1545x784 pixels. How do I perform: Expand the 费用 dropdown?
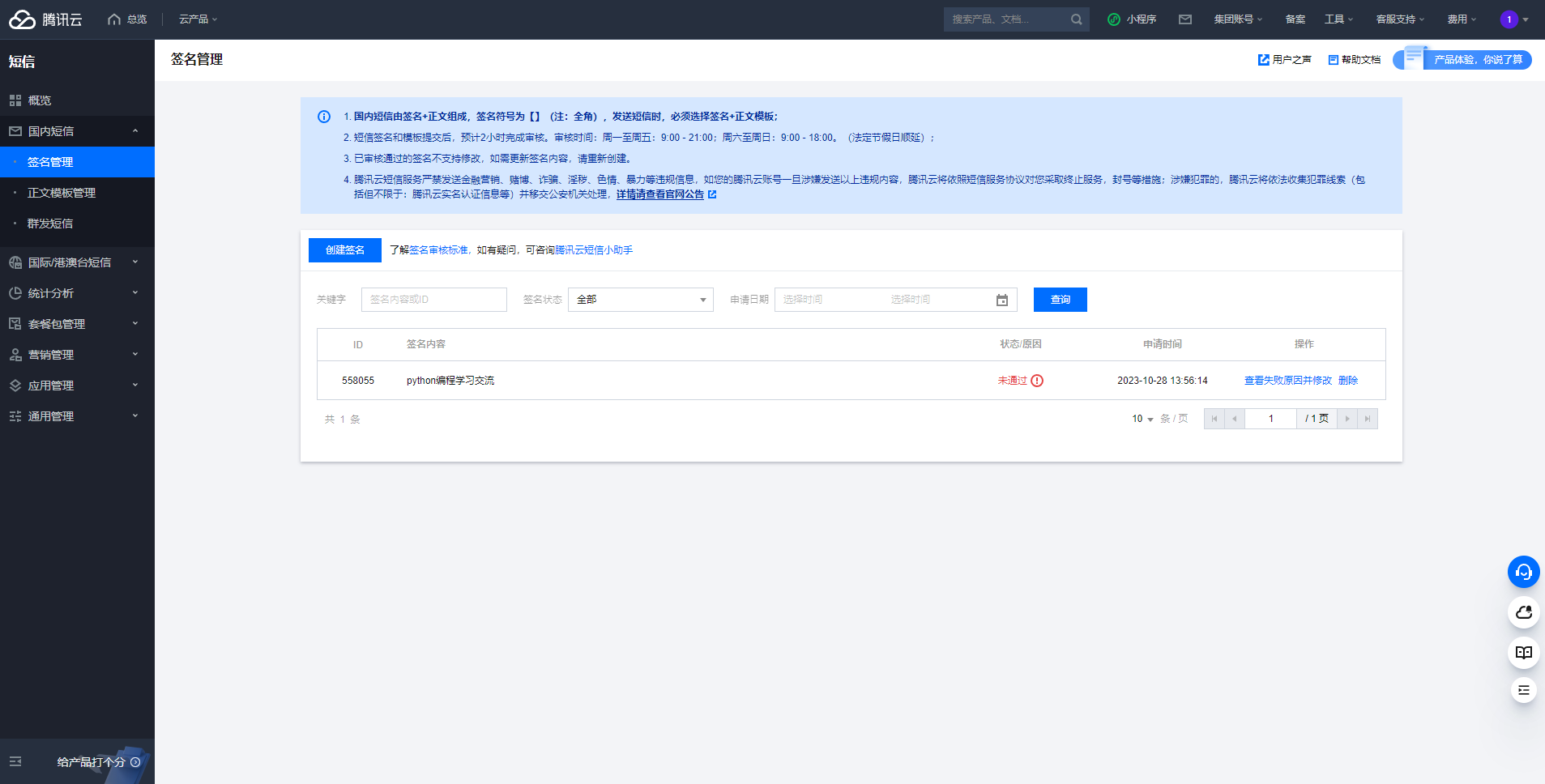pos(1462,19)
